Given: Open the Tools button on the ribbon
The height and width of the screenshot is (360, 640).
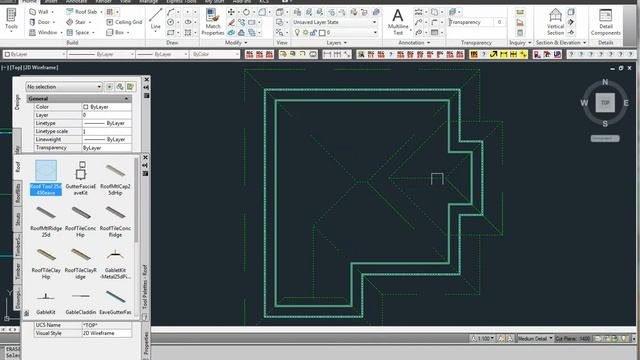Looking at the screenshot, I should pos(11,19).
